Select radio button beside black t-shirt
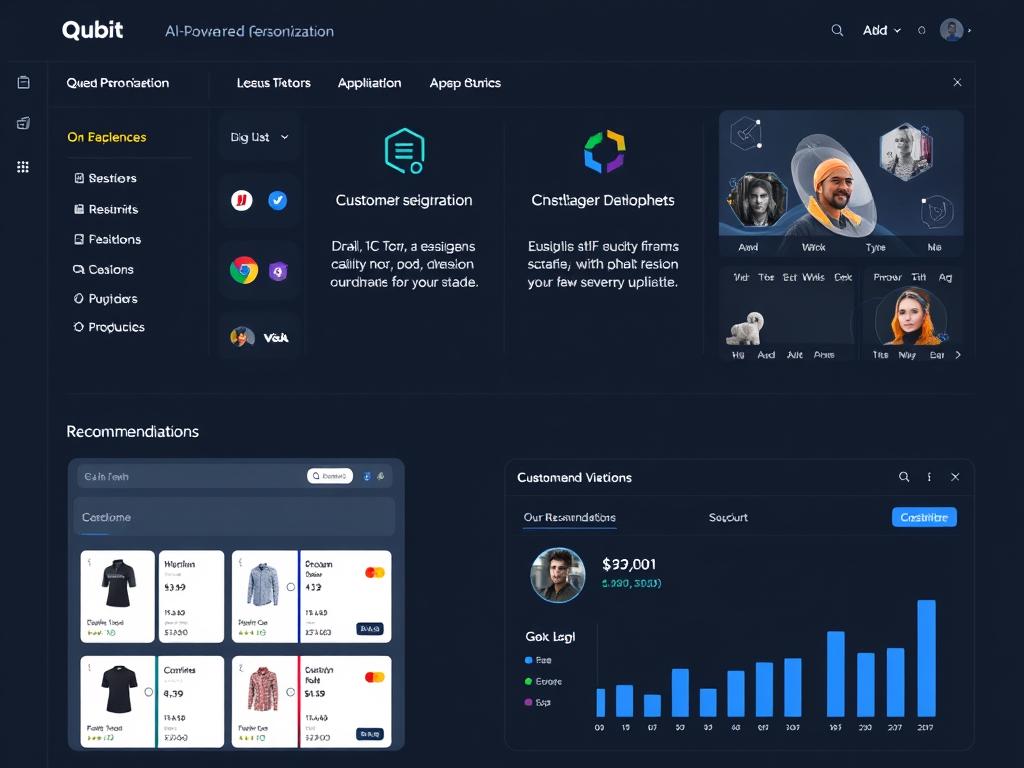Screen dimensions: 1024x768 [x=149, y=692]
